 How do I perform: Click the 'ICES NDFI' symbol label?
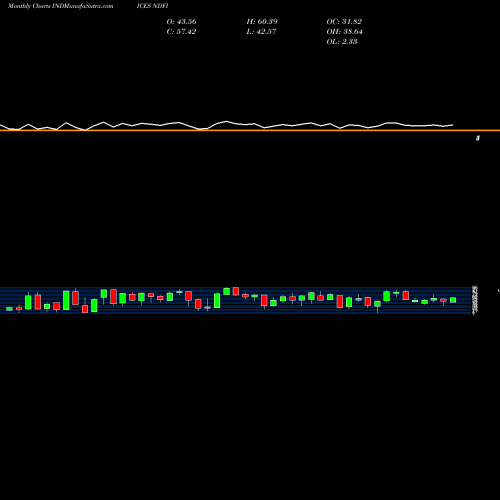pos(152,6)
